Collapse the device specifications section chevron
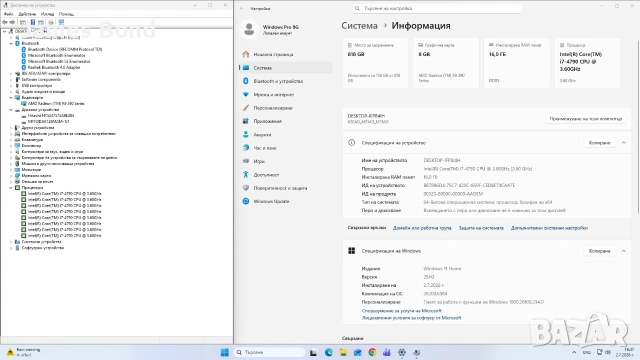640x360 pixels. coord(624,143)
